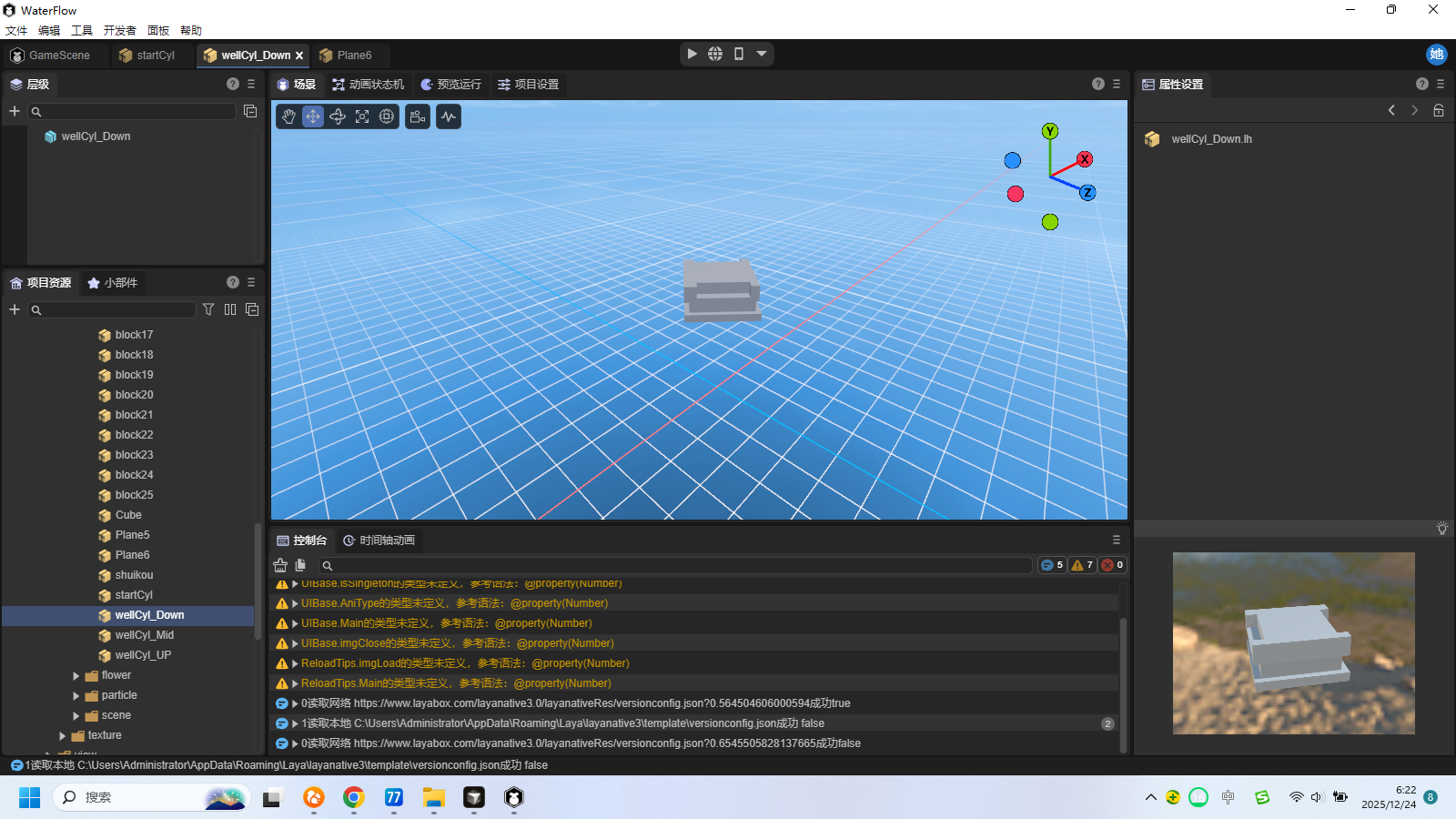Select the hand pan tool in scene toolbar
Viewport: 1456px width, 819px height.
[x=288, y=116]
